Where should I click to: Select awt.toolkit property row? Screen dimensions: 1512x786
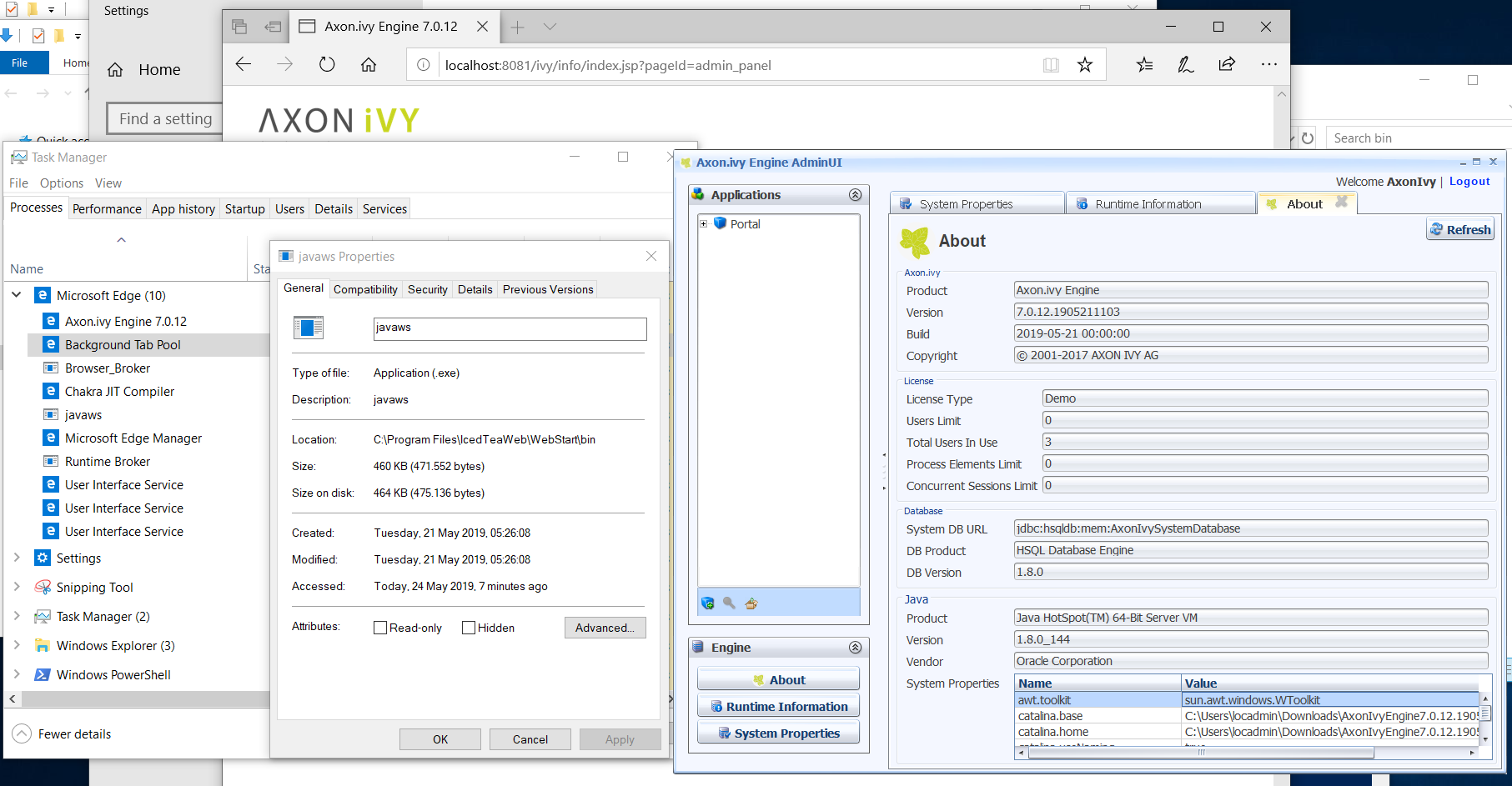pos(1247,700)
